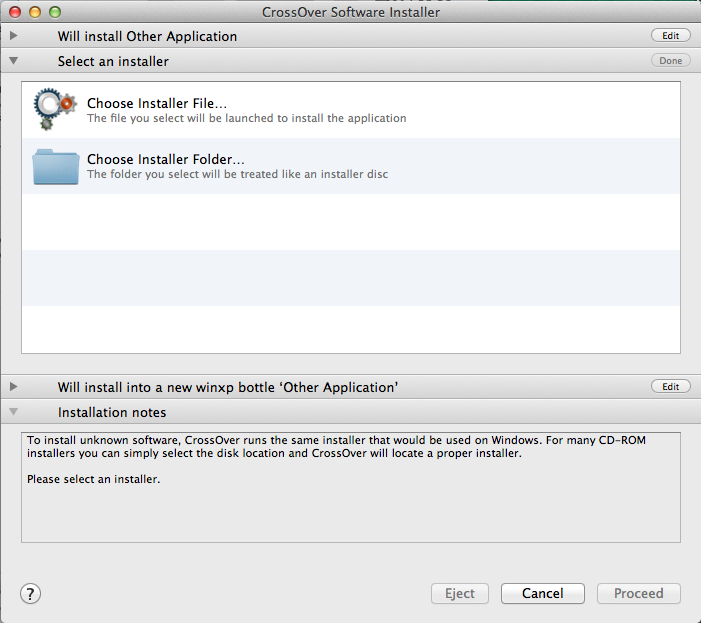
Task: Minimize the window with the yellow button
Action: click(35, 12)
